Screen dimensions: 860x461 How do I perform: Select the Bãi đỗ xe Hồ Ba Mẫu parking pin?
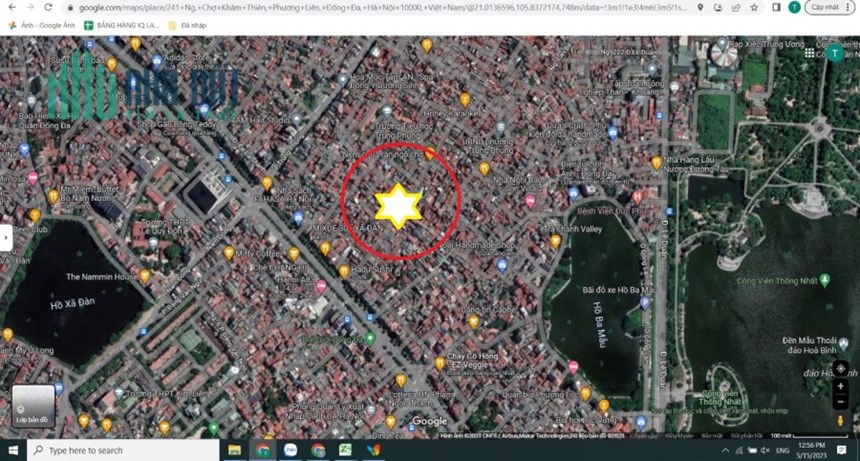pos(645,302)
